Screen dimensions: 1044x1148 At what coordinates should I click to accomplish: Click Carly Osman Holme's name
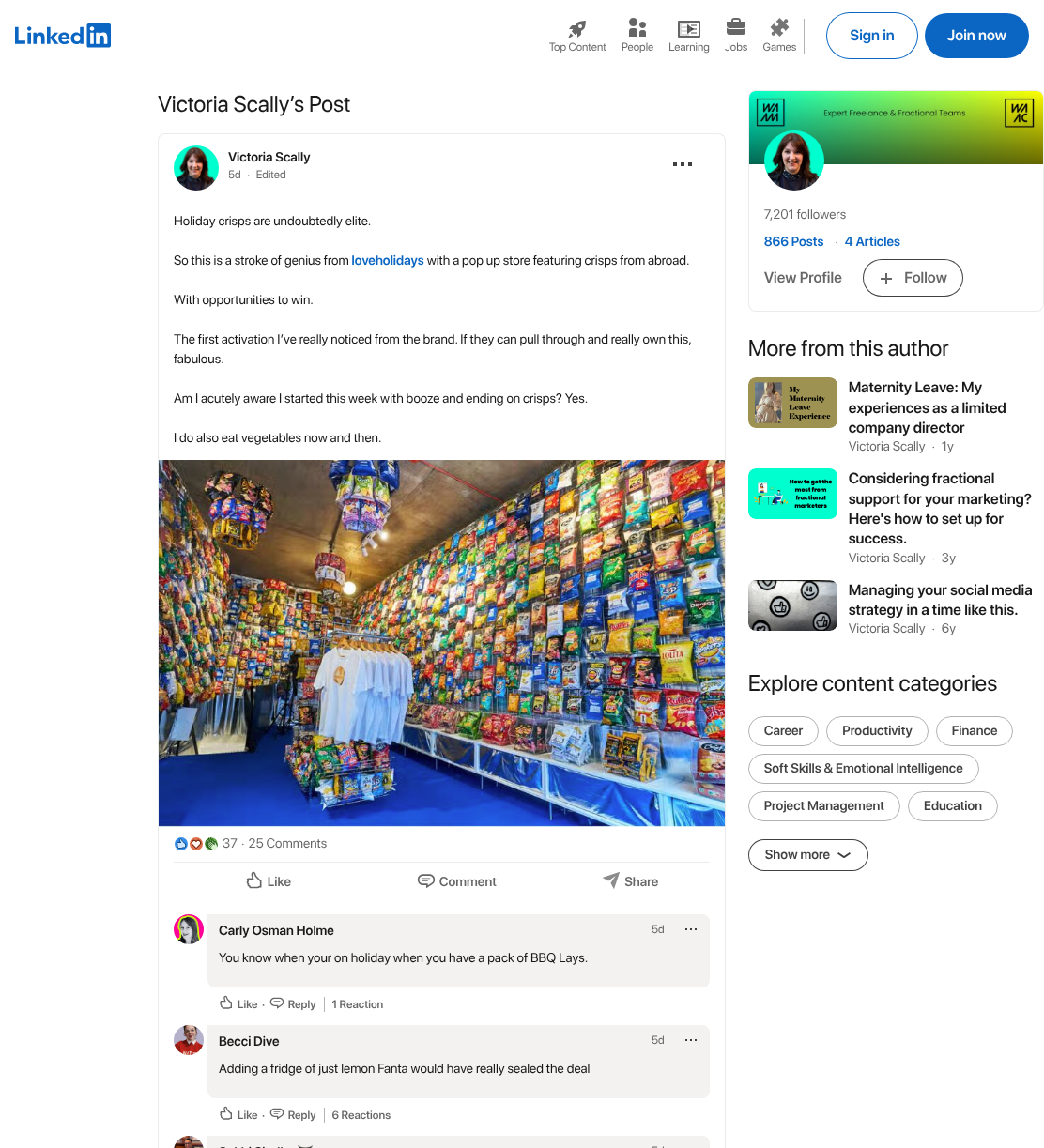(x=276, y=930)
